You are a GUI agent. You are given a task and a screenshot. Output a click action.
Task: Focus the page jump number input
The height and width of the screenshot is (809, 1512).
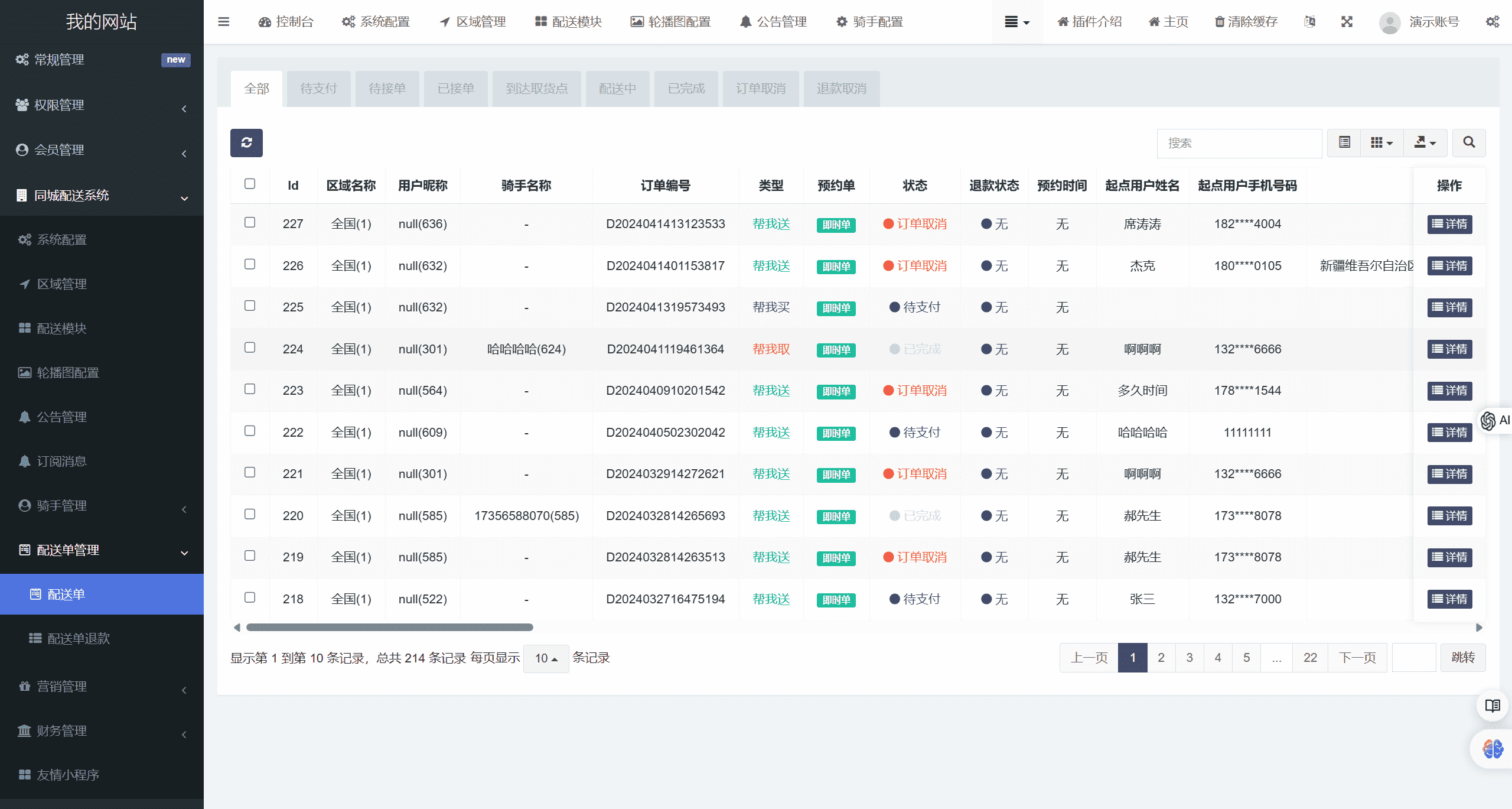pyautogui.click(x=1414, y=658)
